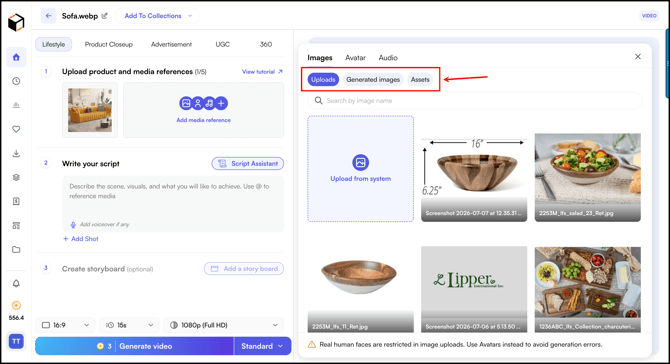Open the notifications bell icon

[16, 284]
